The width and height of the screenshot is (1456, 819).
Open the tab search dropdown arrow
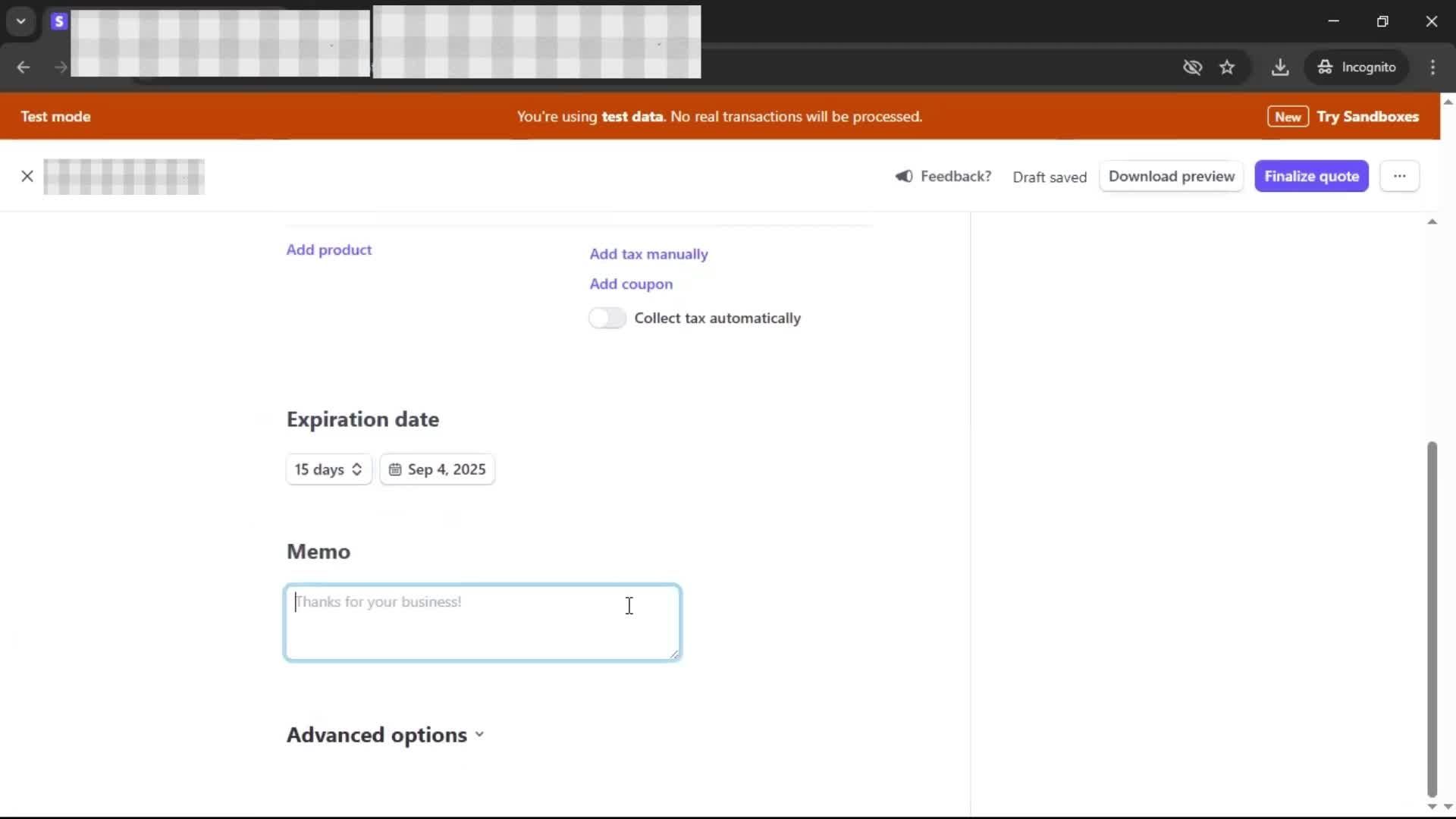point(21,21)
